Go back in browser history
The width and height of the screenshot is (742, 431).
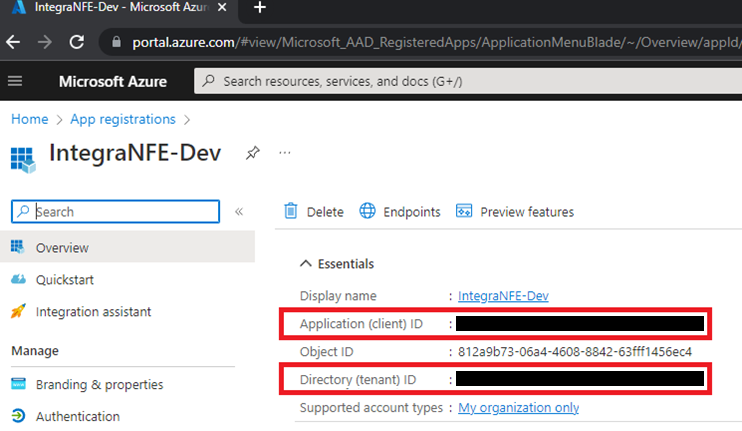(x=13, y=43)
